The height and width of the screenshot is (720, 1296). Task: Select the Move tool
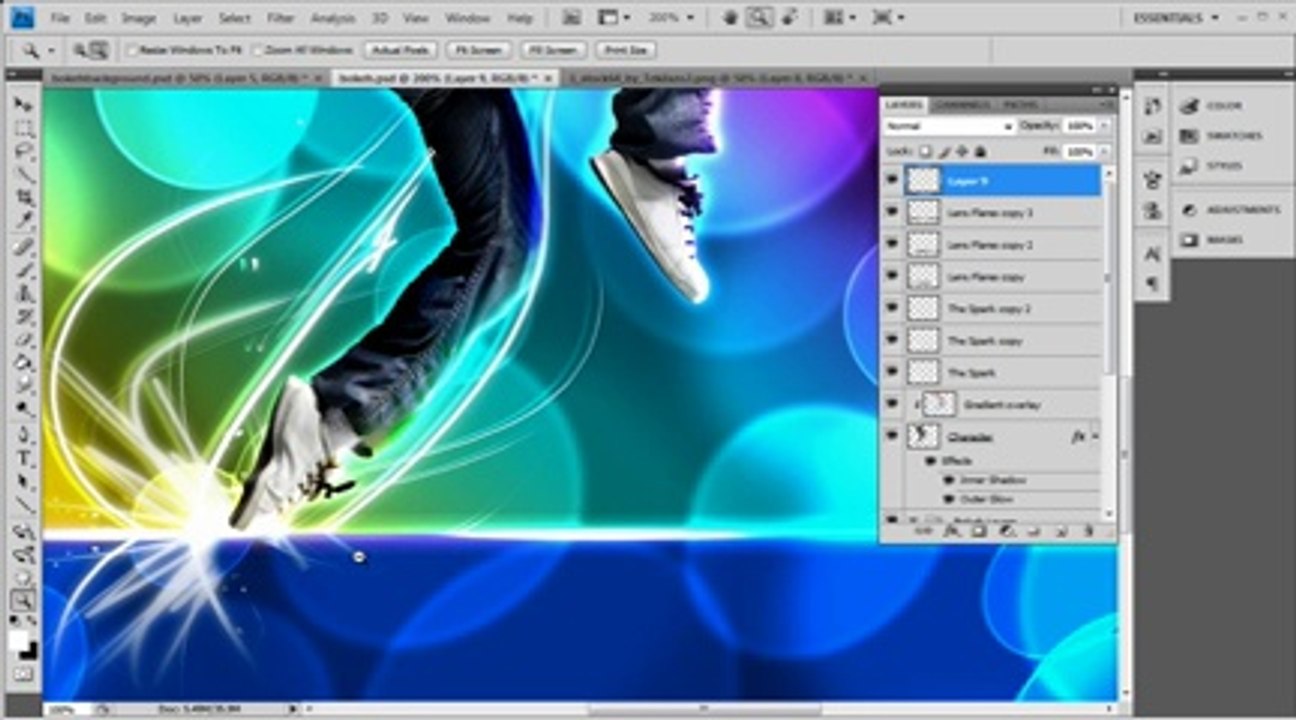[x=23, y=105]
